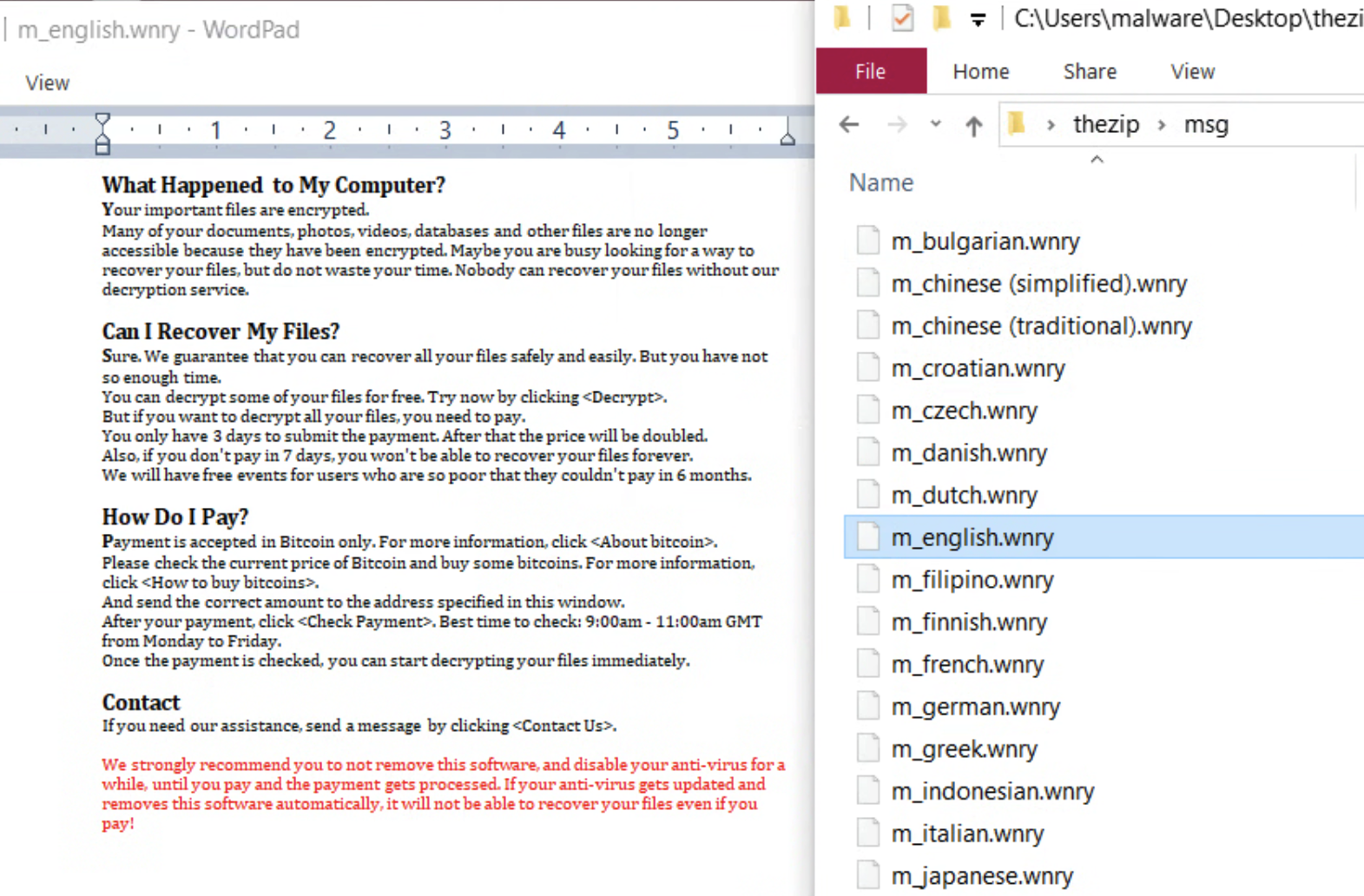
Task: Click the thezip breadcrumb folder
Action: 1106,124
